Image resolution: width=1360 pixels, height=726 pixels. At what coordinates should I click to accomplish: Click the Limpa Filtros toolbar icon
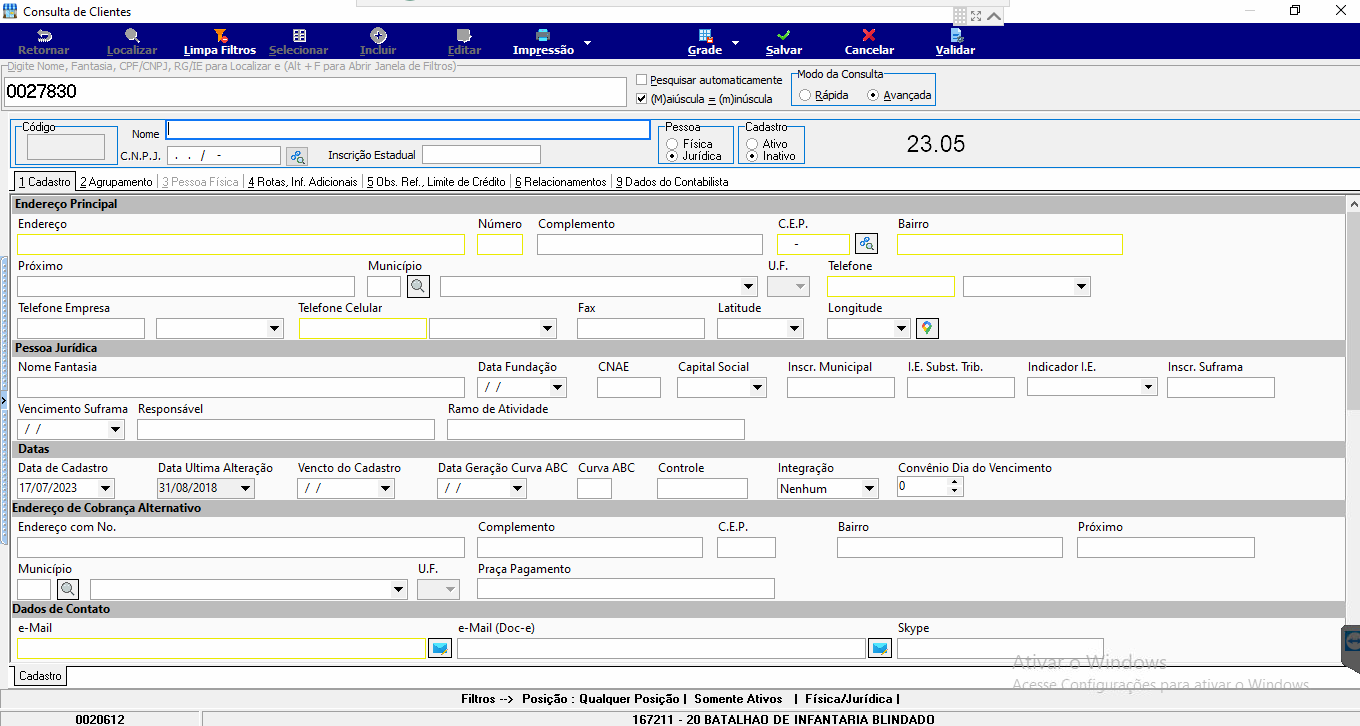coord(220,35)
